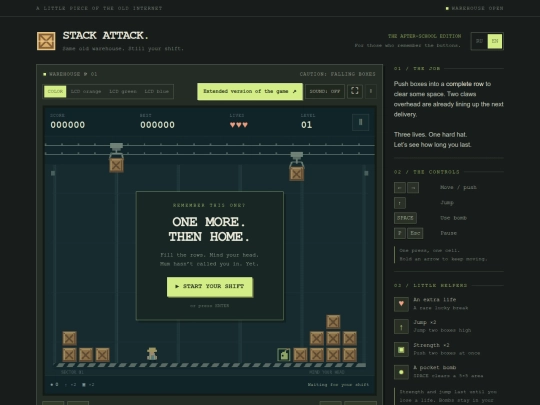Click the STACK ATTACK. title

pos(106,35)
